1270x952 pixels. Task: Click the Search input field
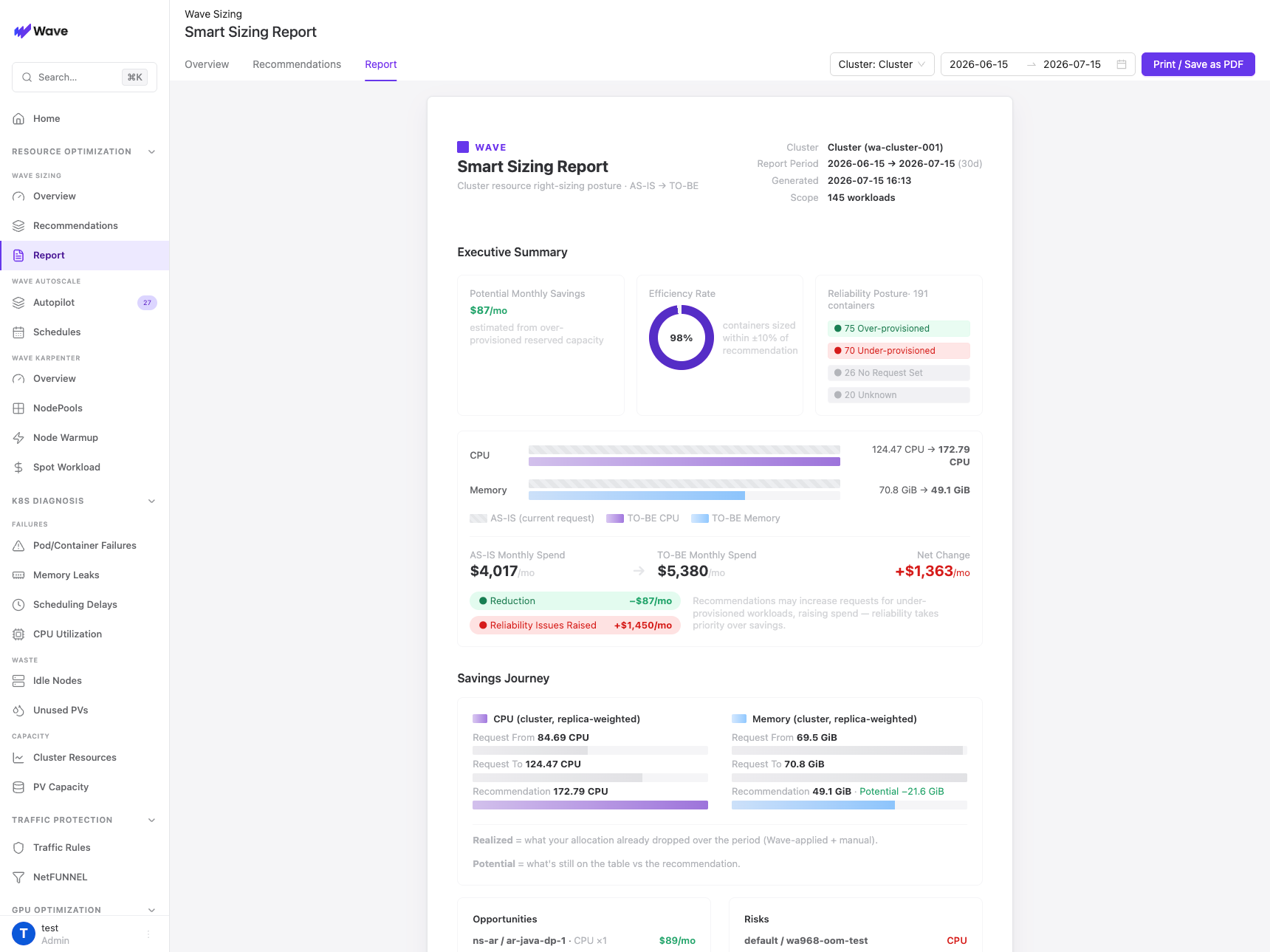pyautogui.click(x=84, y=77)
